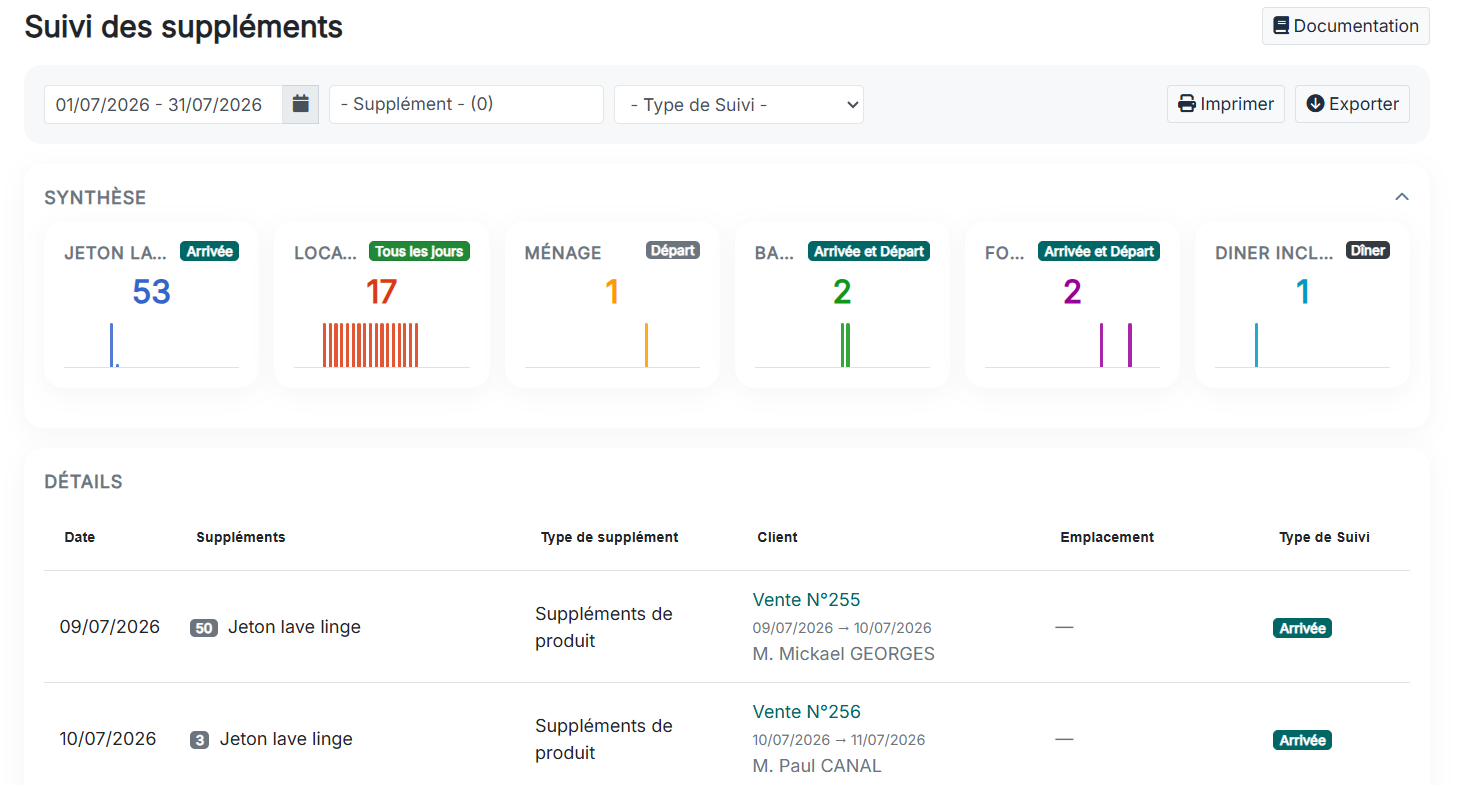Select the FO... summary card with purple 2

pyautogui.click(x=1072, y=305)
